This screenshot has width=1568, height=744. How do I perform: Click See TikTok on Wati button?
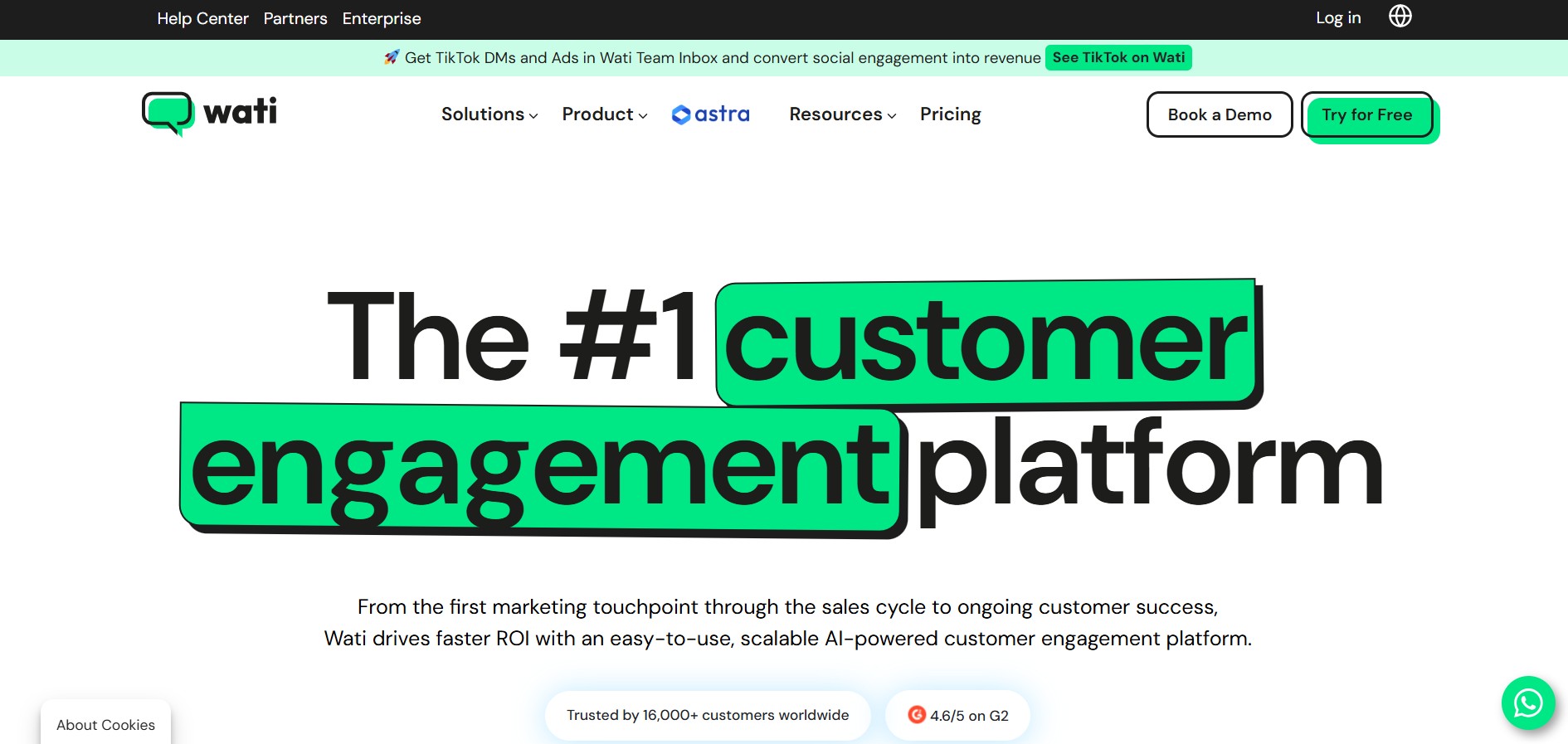click(x=1118, y=57)
